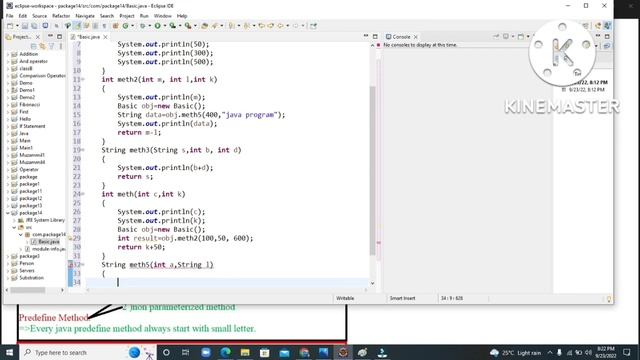The image size is (640, 360).
Task: Click the New Java Class icon in toolbar
Action: [x=125, y=26]
